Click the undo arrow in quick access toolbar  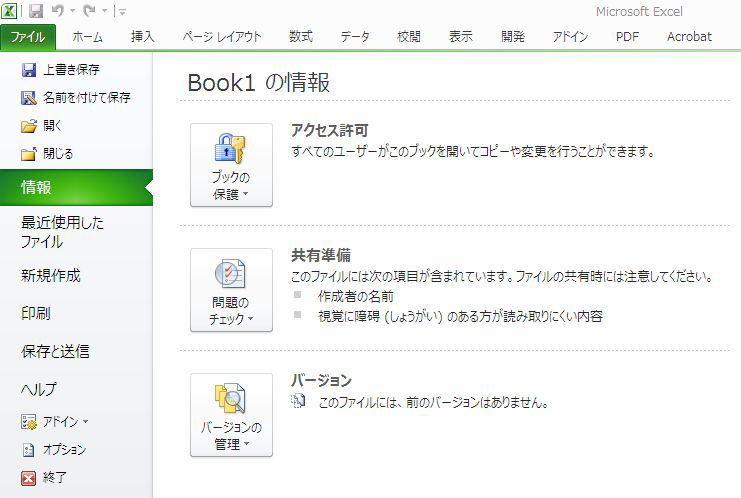point(58,10)
